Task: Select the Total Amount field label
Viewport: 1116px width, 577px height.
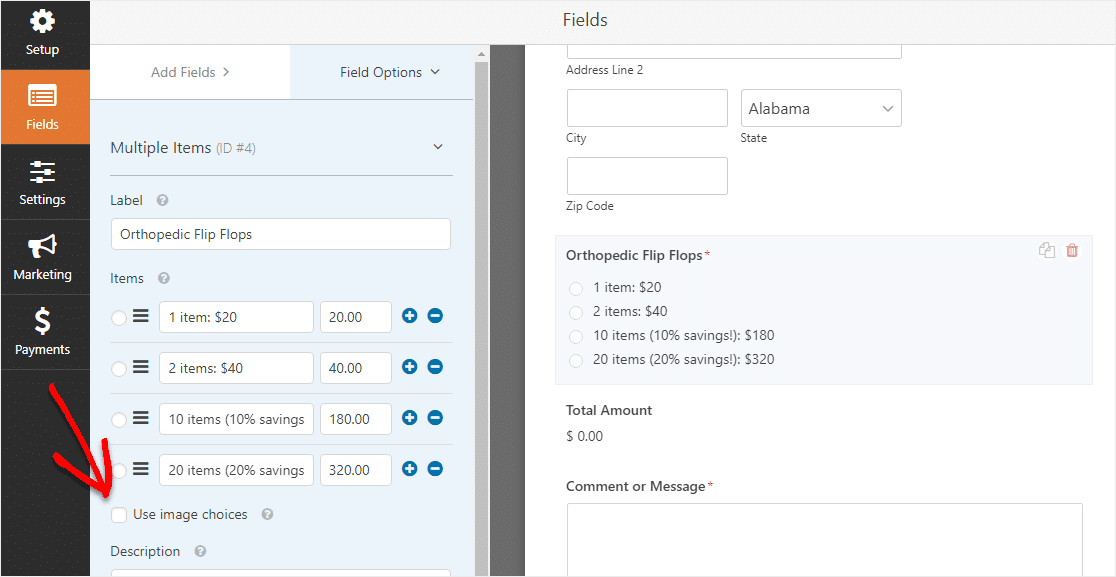Action: (x=609, y=411)
